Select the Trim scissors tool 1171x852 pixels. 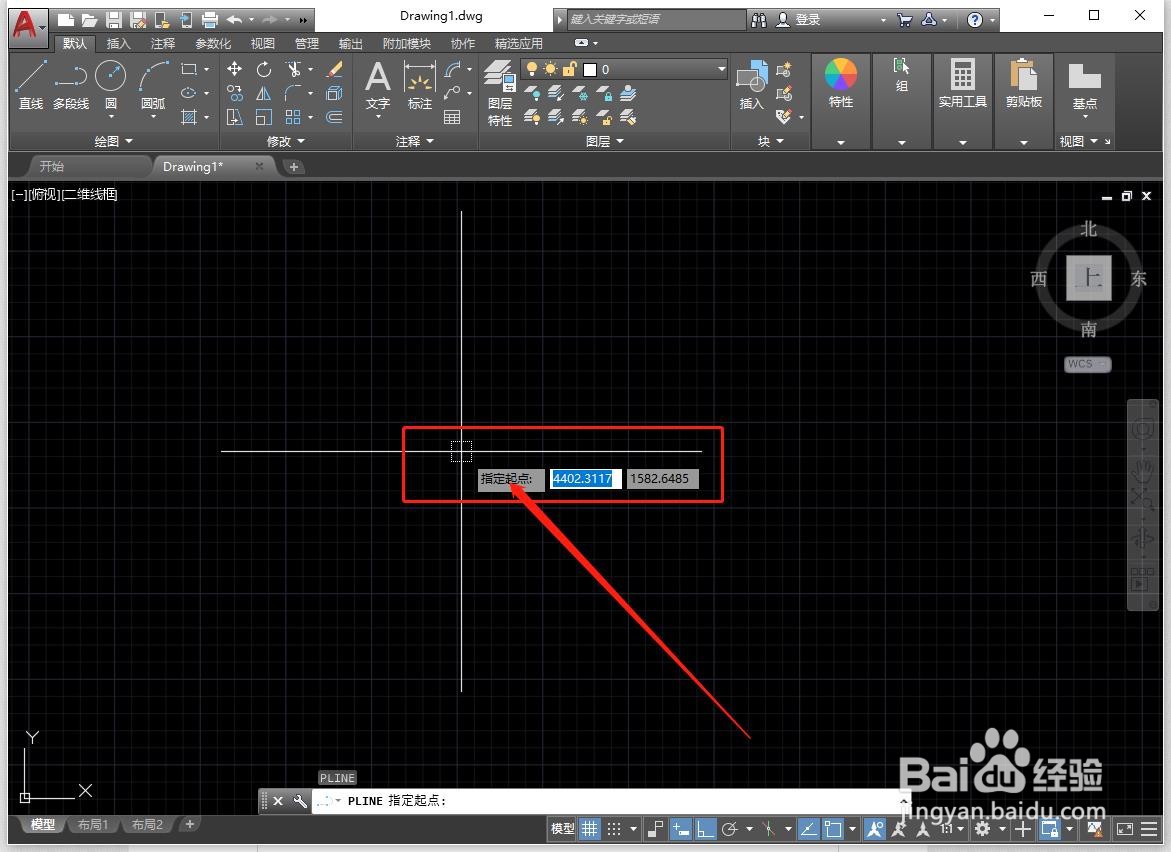[293, 69]
